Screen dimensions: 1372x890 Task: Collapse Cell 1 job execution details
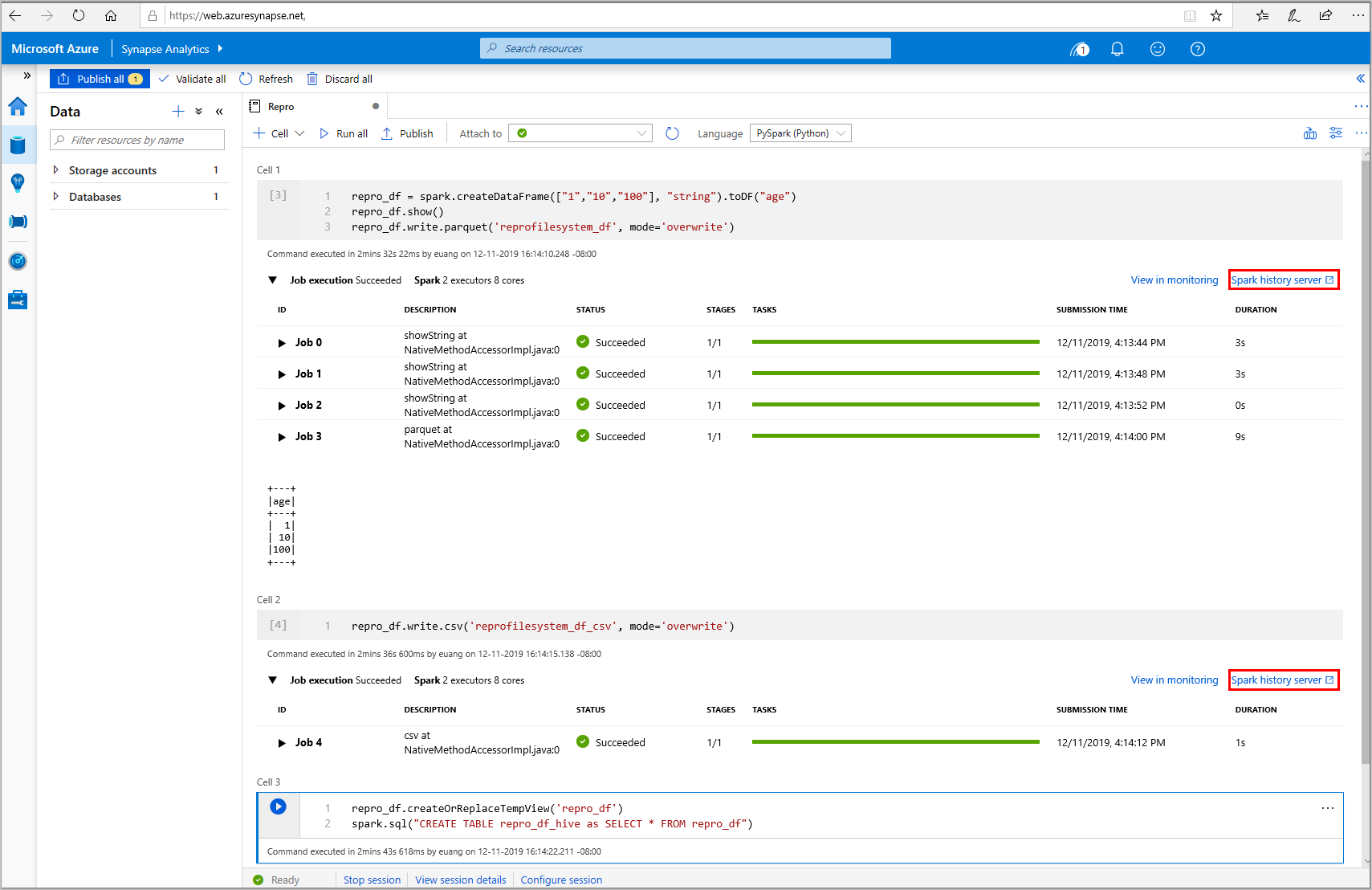click(x=273, y=280)
